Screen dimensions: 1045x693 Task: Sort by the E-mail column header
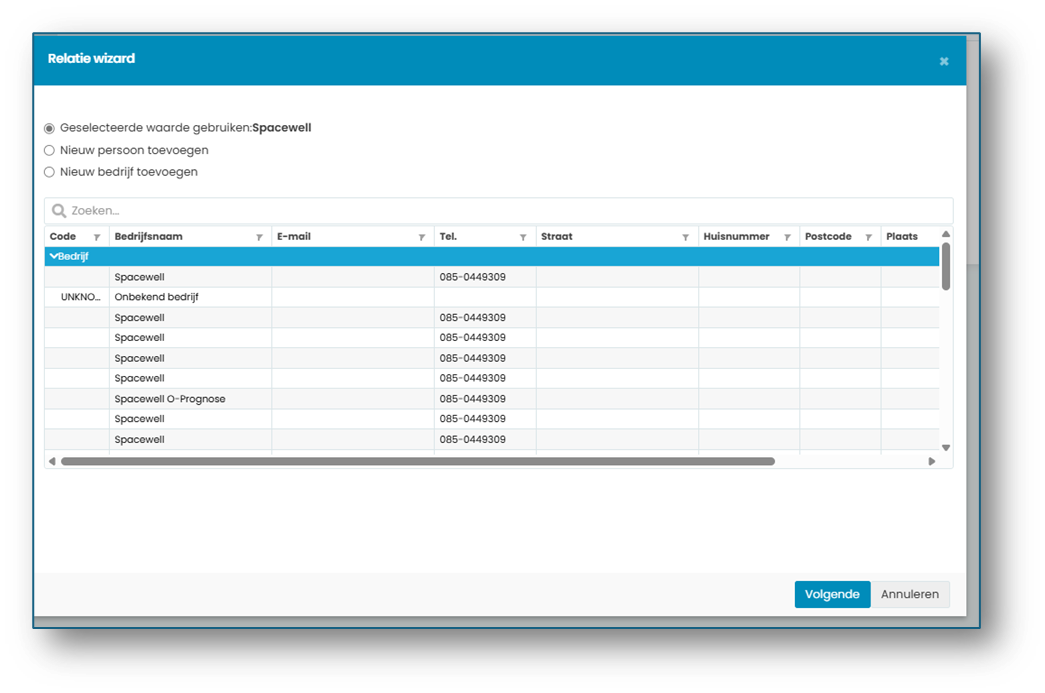294,237
